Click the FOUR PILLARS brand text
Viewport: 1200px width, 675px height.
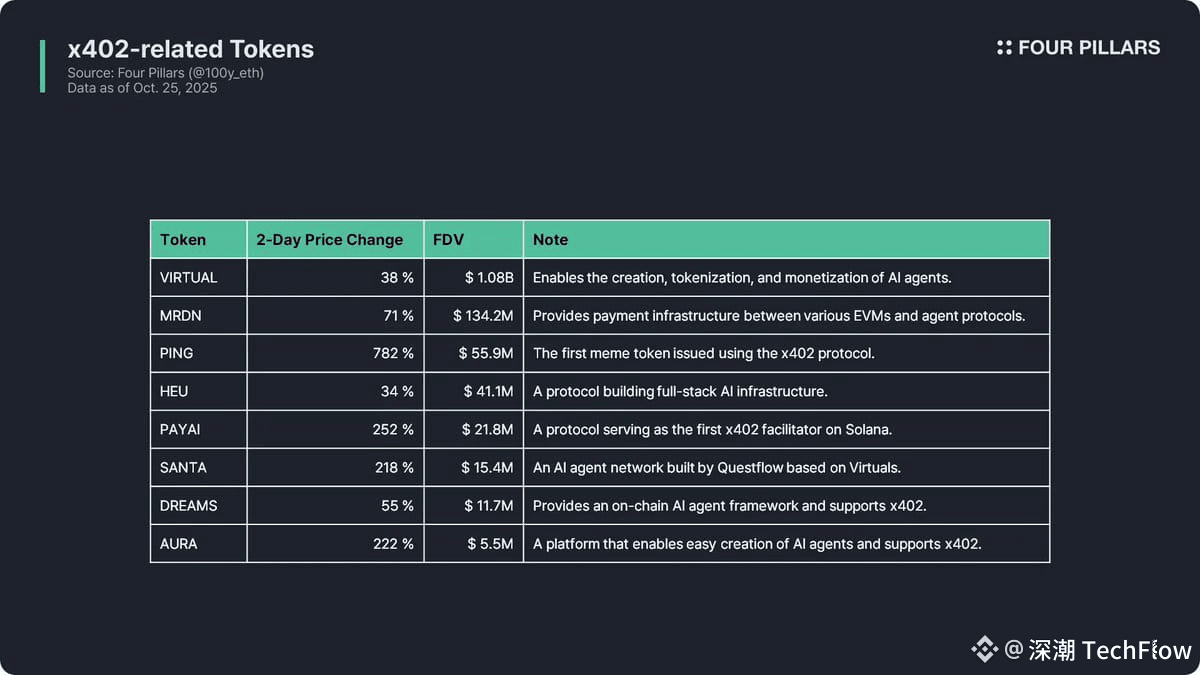click(1089, 47)
